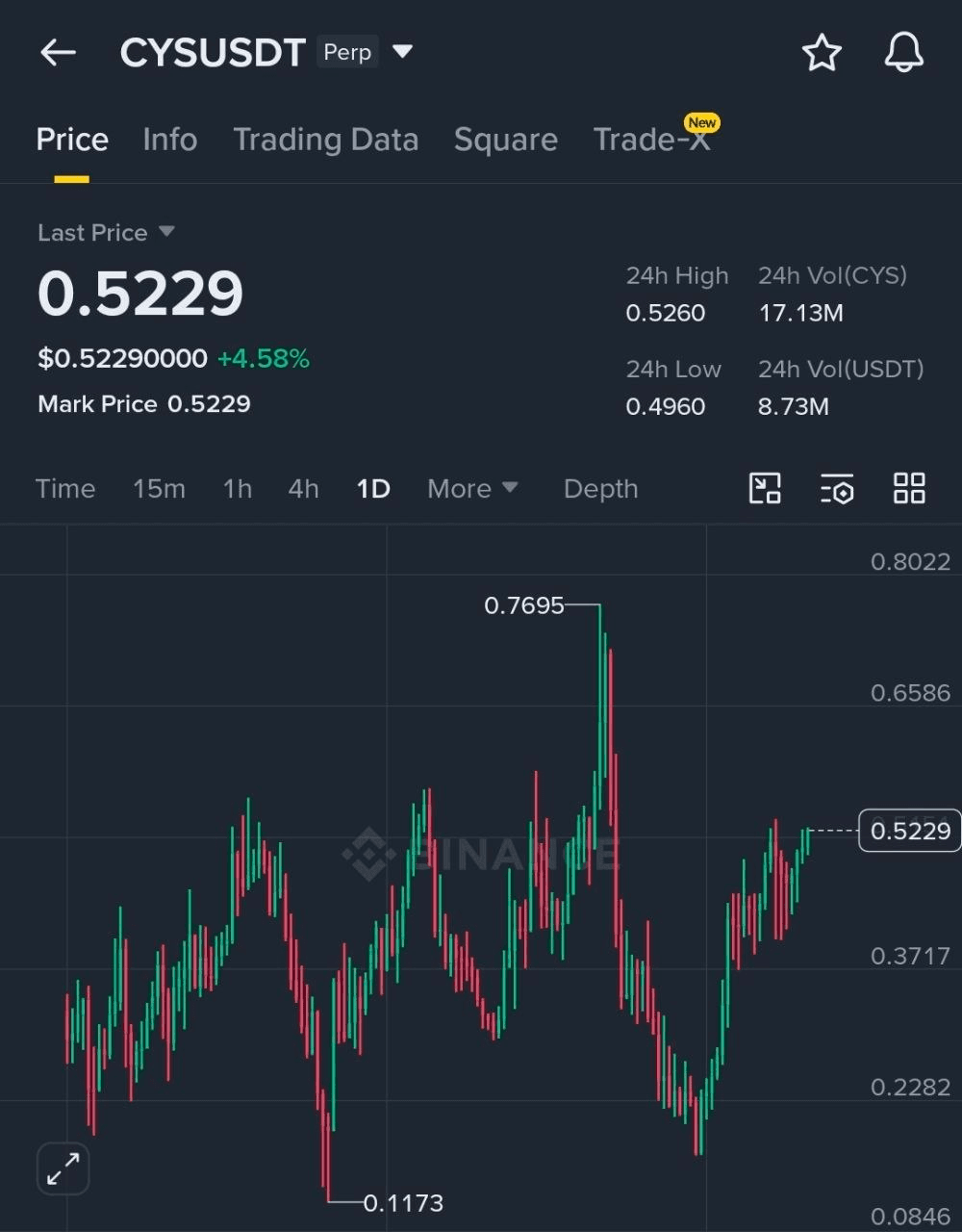Expand the CYSUSDT pair selector dropdown
This screenshot has height=1232, width=962.
coord(403,52)
